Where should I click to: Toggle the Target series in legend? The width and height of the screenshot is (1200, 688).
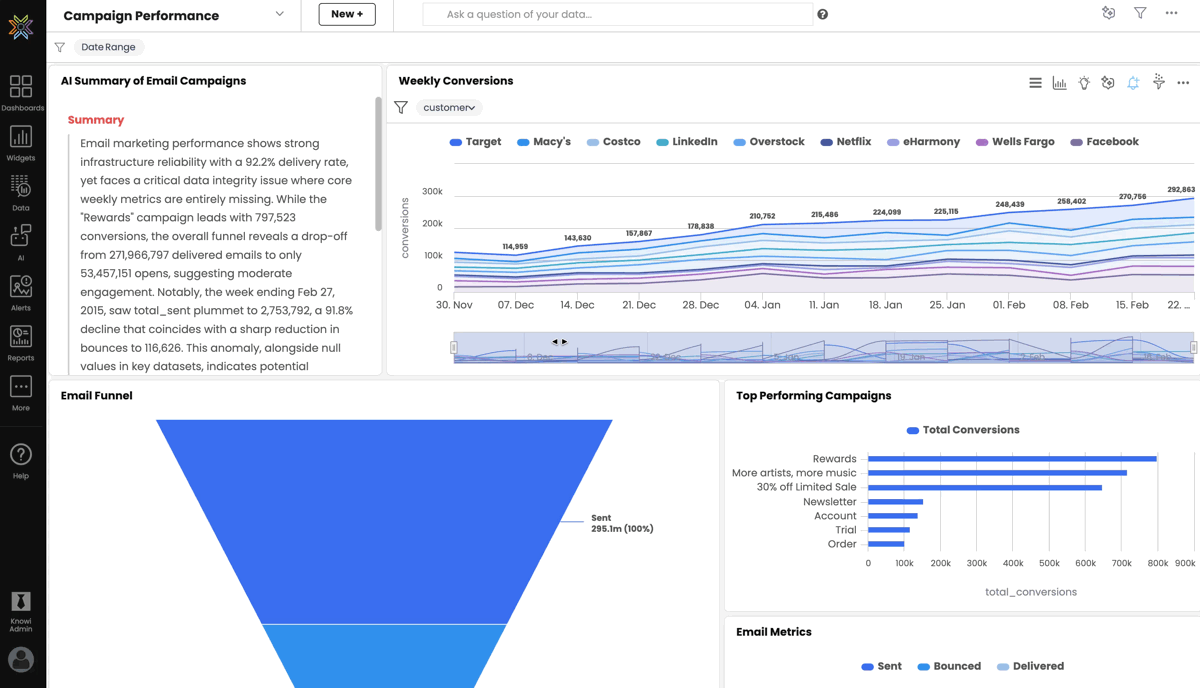coord(475,142)
